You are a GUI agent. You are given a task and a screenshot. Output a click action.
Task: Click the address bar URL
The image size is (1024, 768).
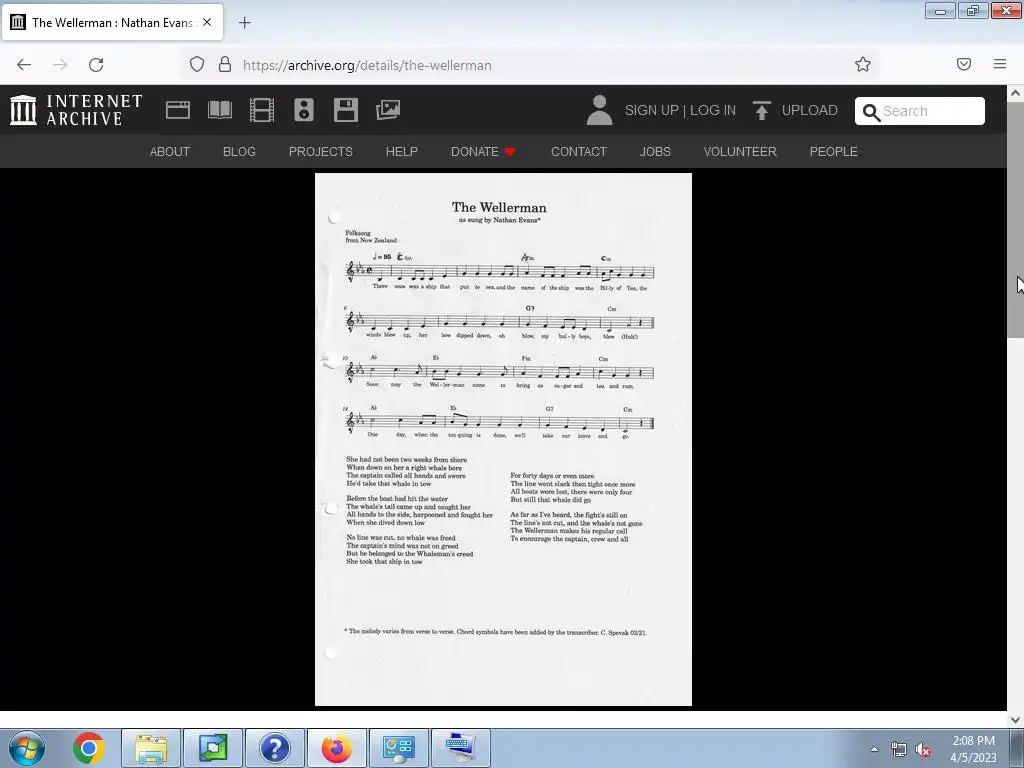point(367,65)
